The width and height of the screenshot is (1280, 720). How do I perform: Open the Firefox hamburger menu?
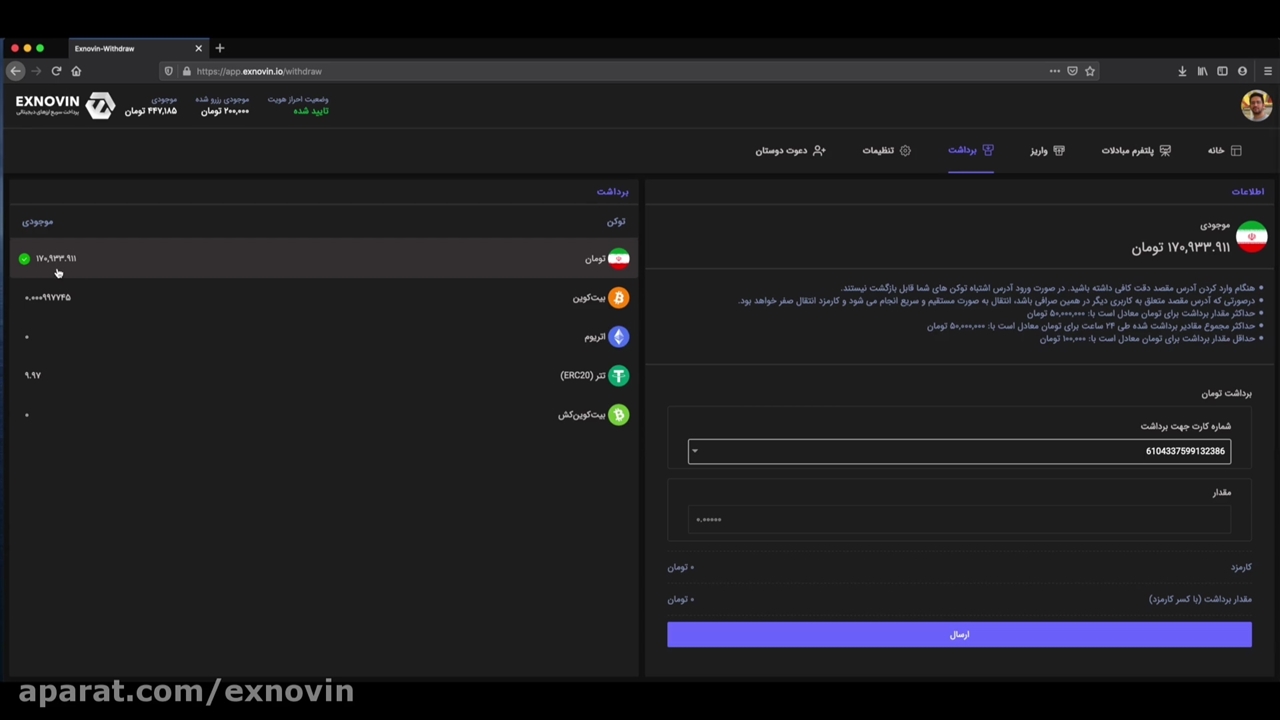(1268, 71)
